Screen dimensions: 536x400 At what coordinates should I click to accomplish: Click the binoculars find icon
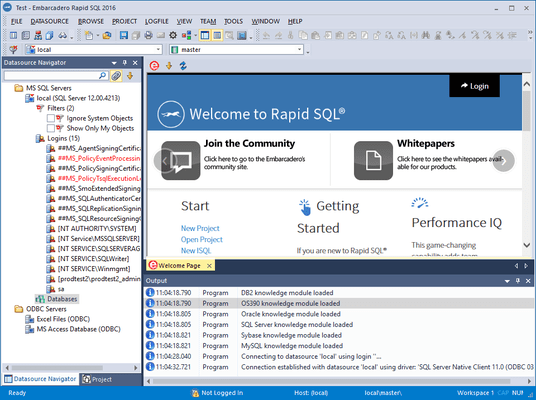tap(63, 35)
